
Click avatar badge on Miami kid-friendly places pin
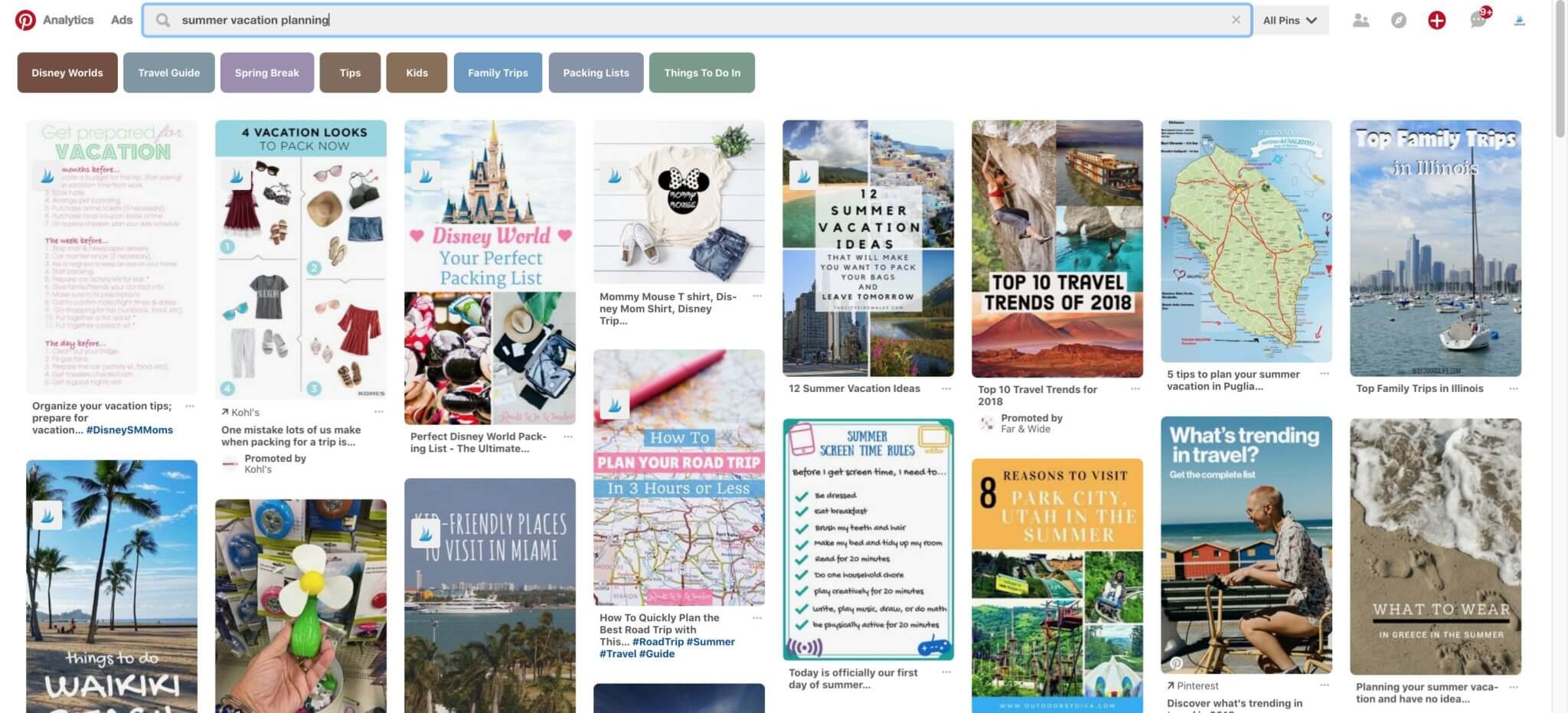tap(426, 533)
